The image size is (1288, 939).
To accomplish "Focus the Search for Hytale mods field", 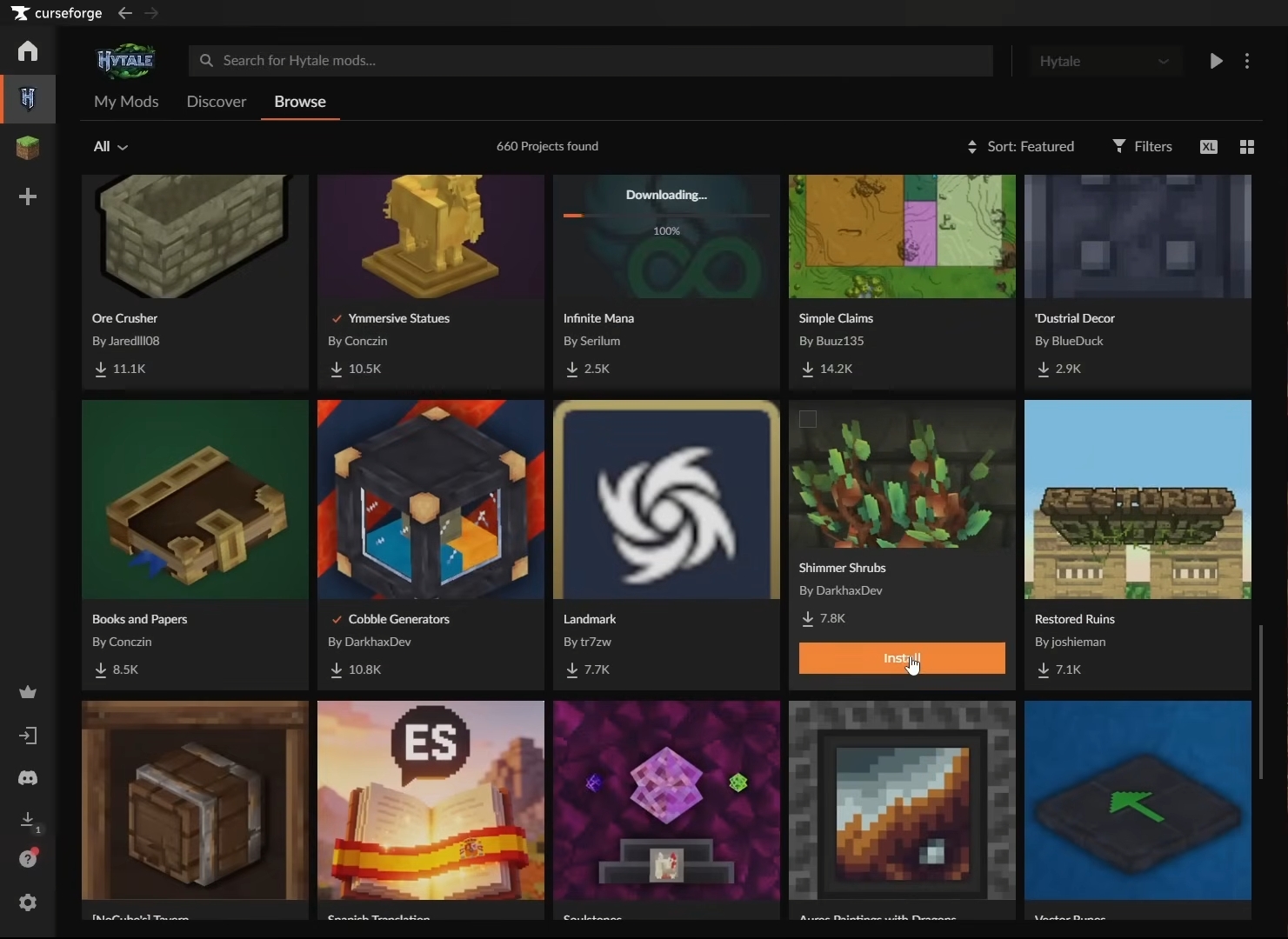I will (591, 61).
